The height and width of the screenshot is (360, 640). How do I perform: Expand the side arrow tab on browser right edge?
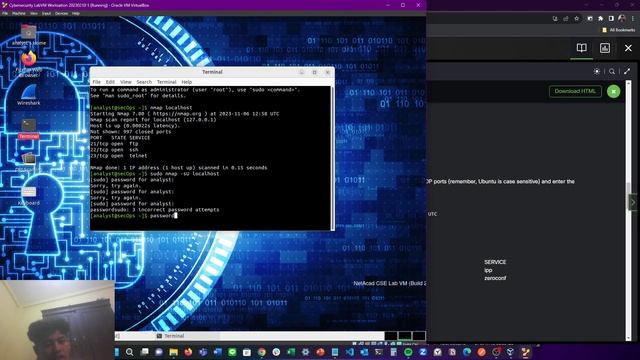[633, 202]
